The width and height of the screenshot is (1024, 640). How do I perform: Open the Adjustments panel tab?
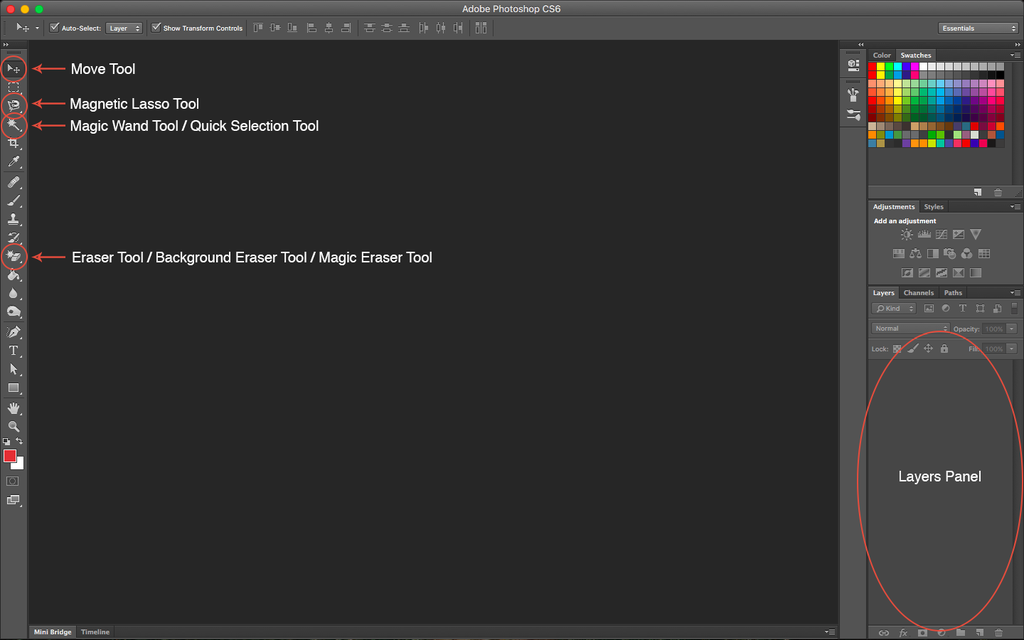point(894,207)
